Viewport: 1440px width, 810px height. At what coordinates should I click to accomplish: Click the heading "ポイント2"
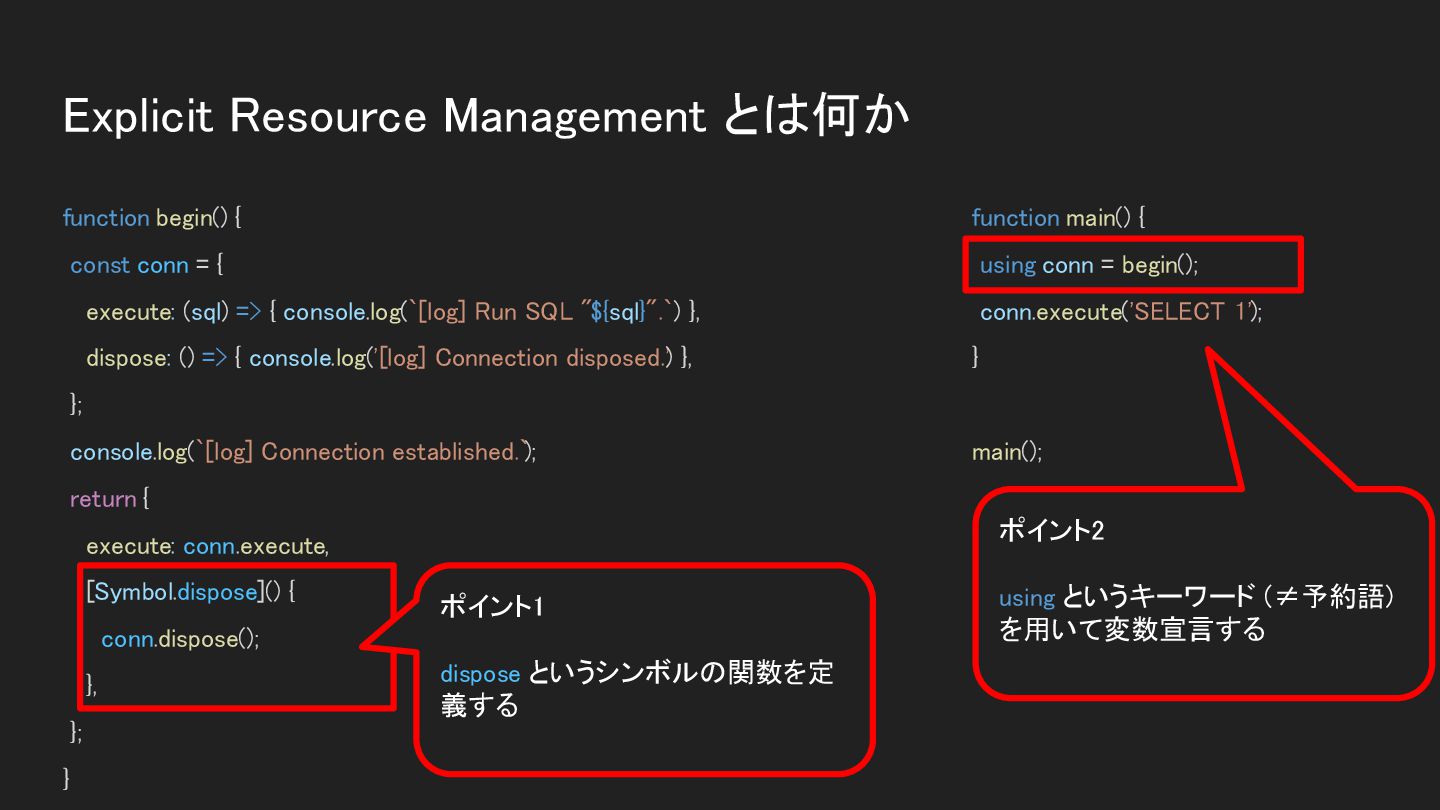(x=1052, y=531)
